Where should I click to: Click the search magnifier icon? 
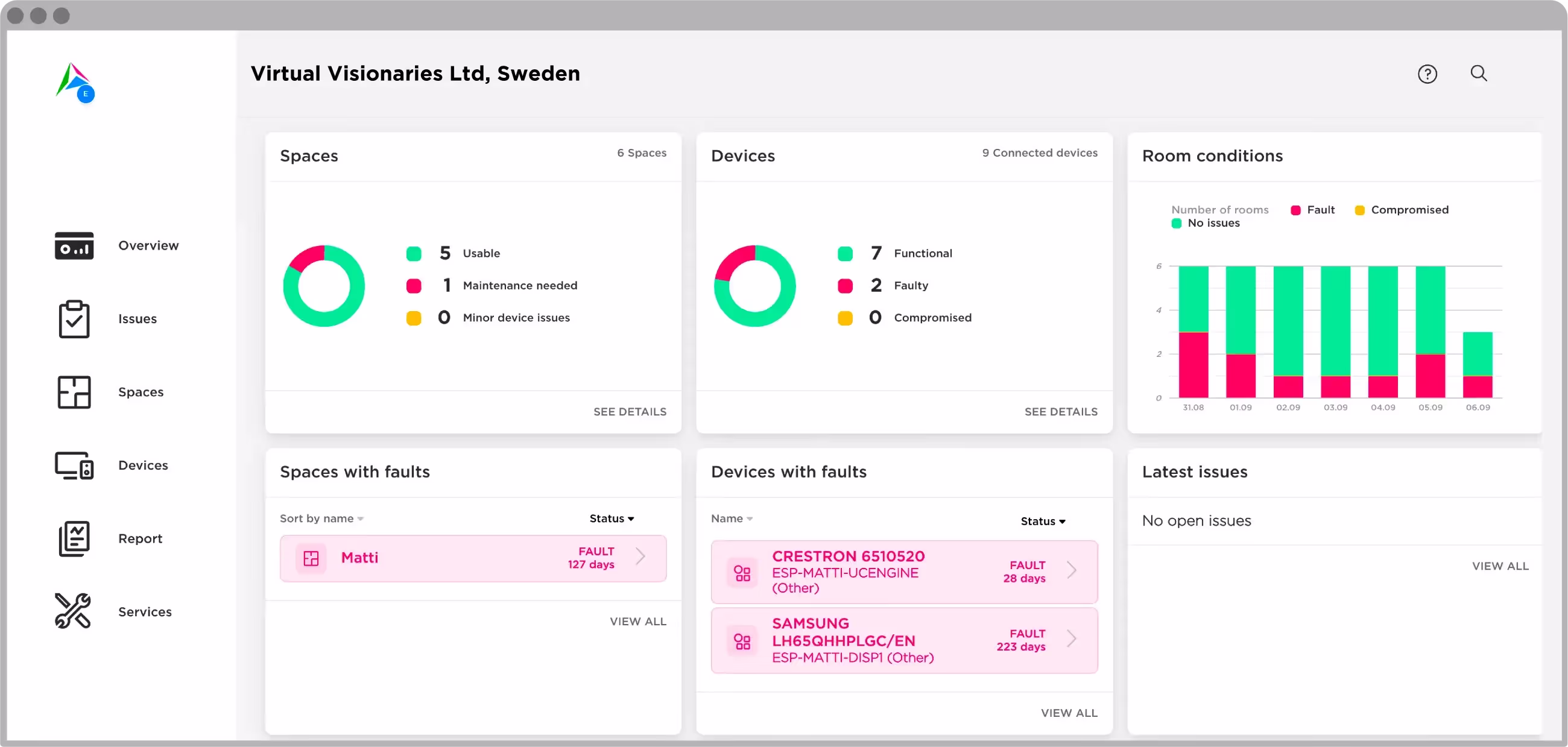pos(1479,74)
